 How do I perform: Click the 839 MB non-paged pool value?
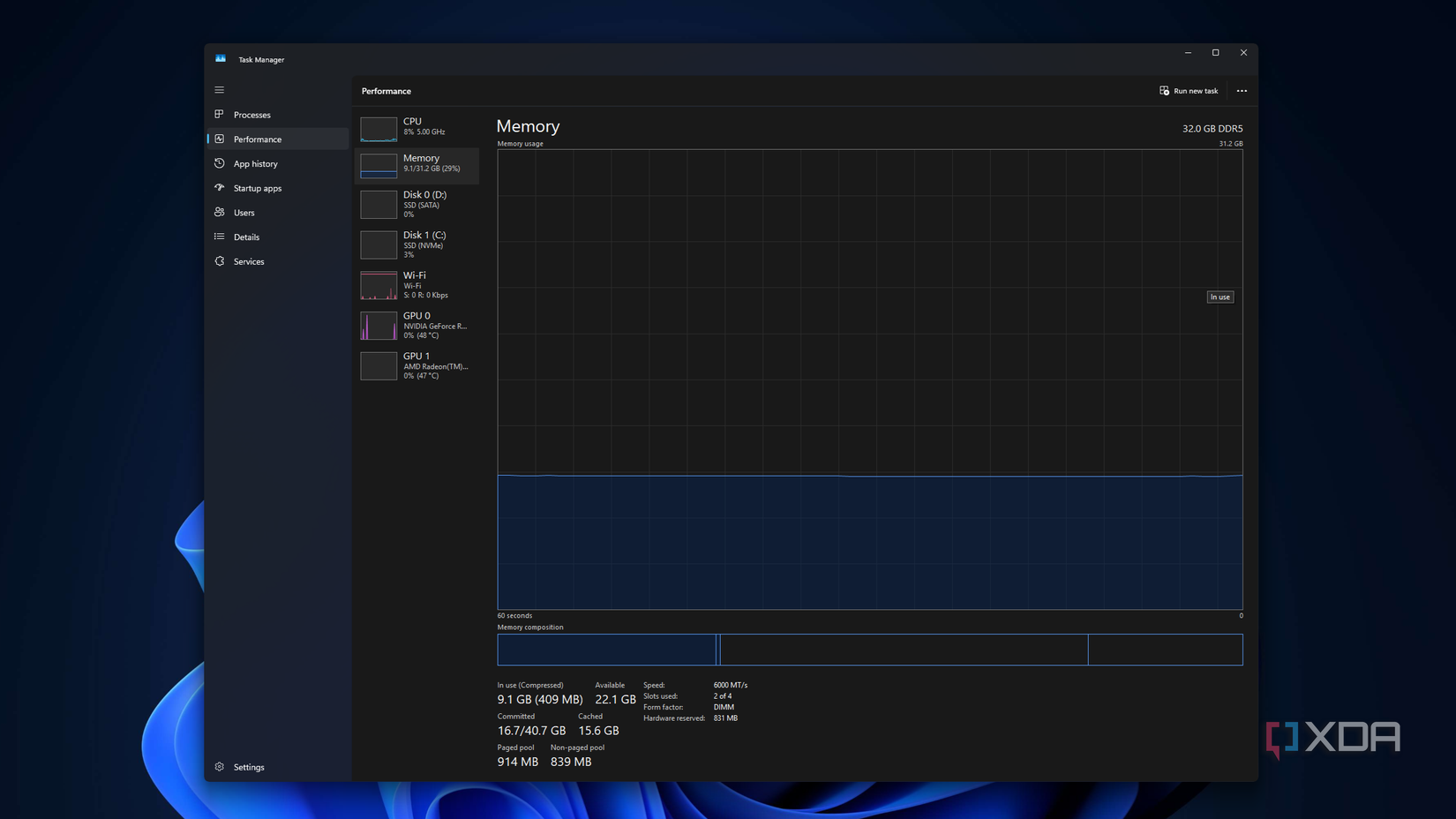pyautogui.click(x=571, y=762)
